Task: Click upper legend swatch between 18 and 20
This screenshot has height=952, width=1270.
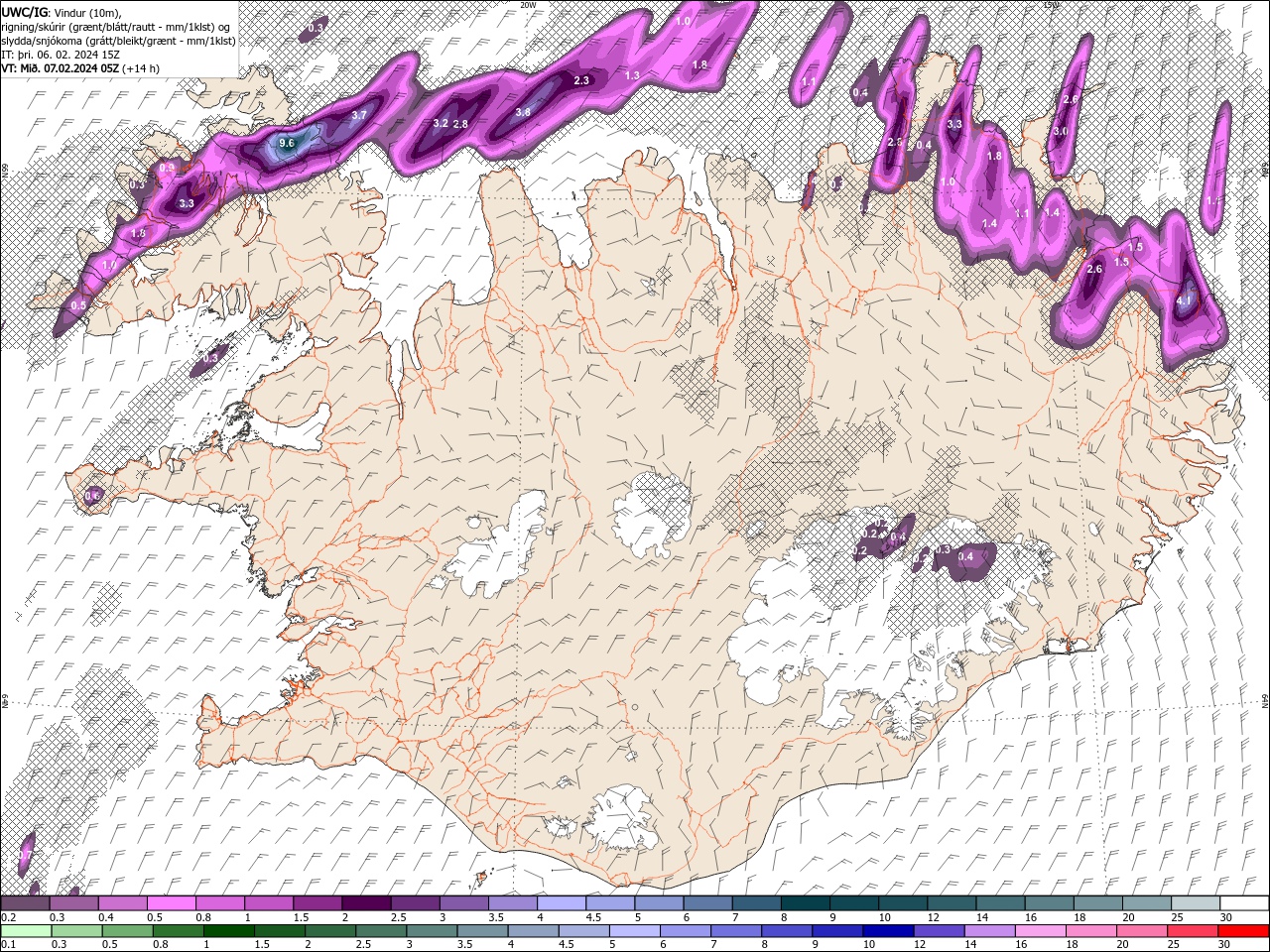Action: coord(1097,903)
